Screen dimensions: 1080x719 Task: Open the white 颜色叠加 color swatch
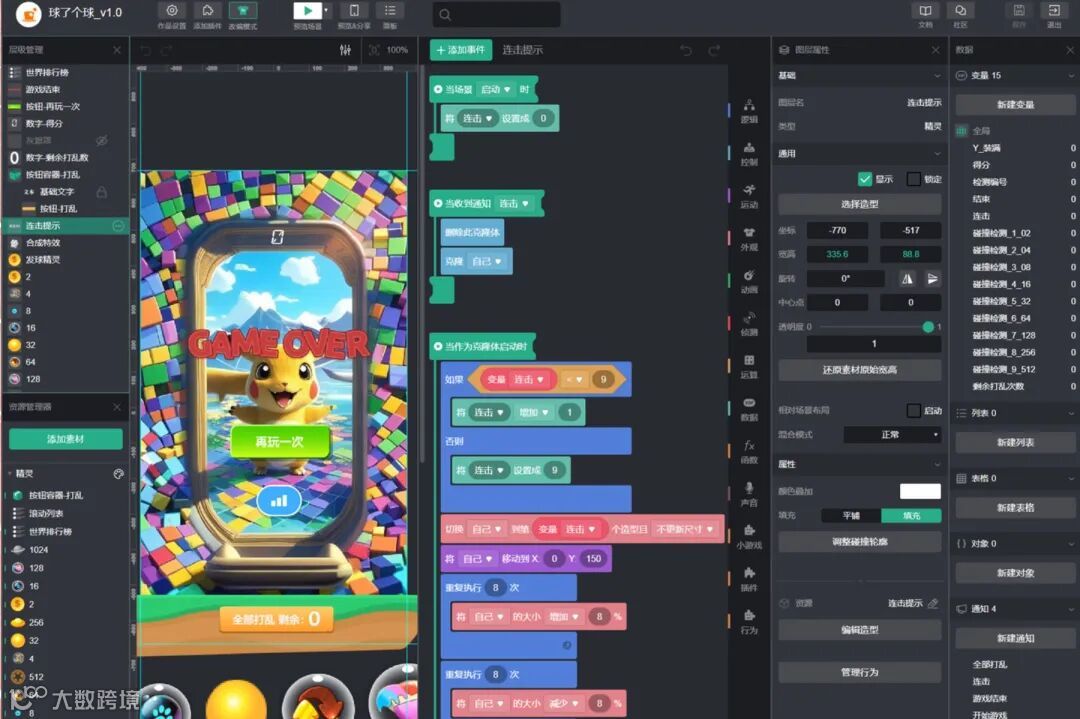920,491
